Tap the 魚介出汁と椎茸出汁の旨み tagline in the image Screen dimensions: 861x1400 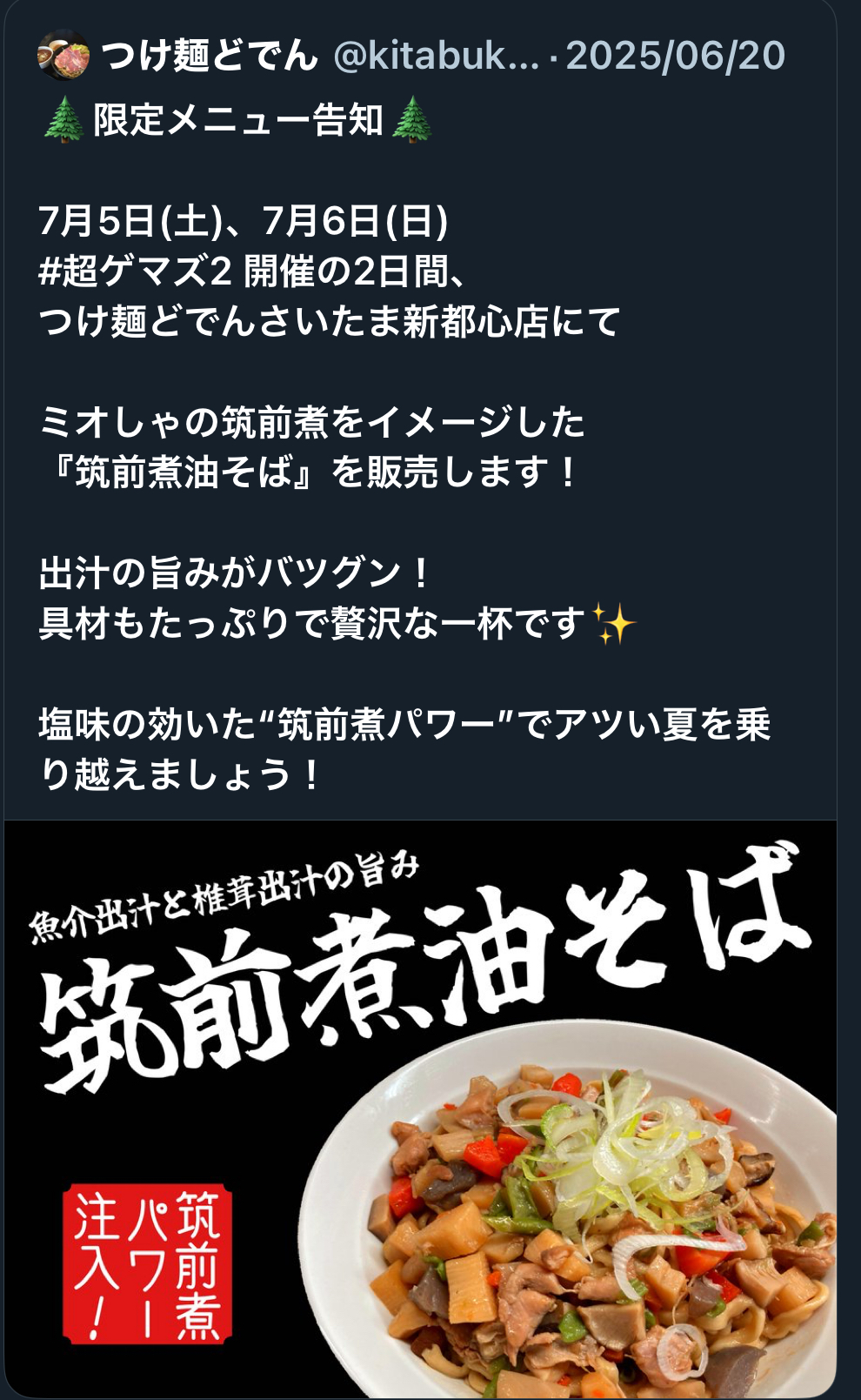(x=224, y=896)
